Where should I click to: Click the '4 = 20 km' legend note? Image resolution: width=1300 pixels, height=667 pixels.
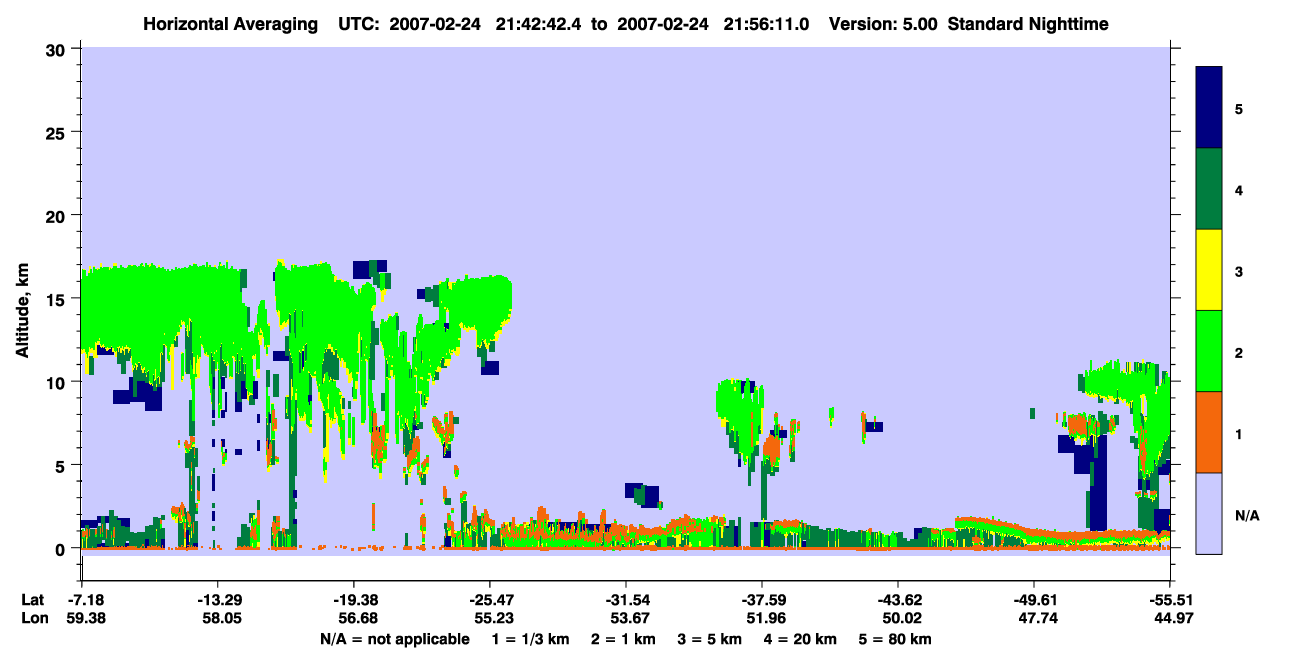pos(801,639)
